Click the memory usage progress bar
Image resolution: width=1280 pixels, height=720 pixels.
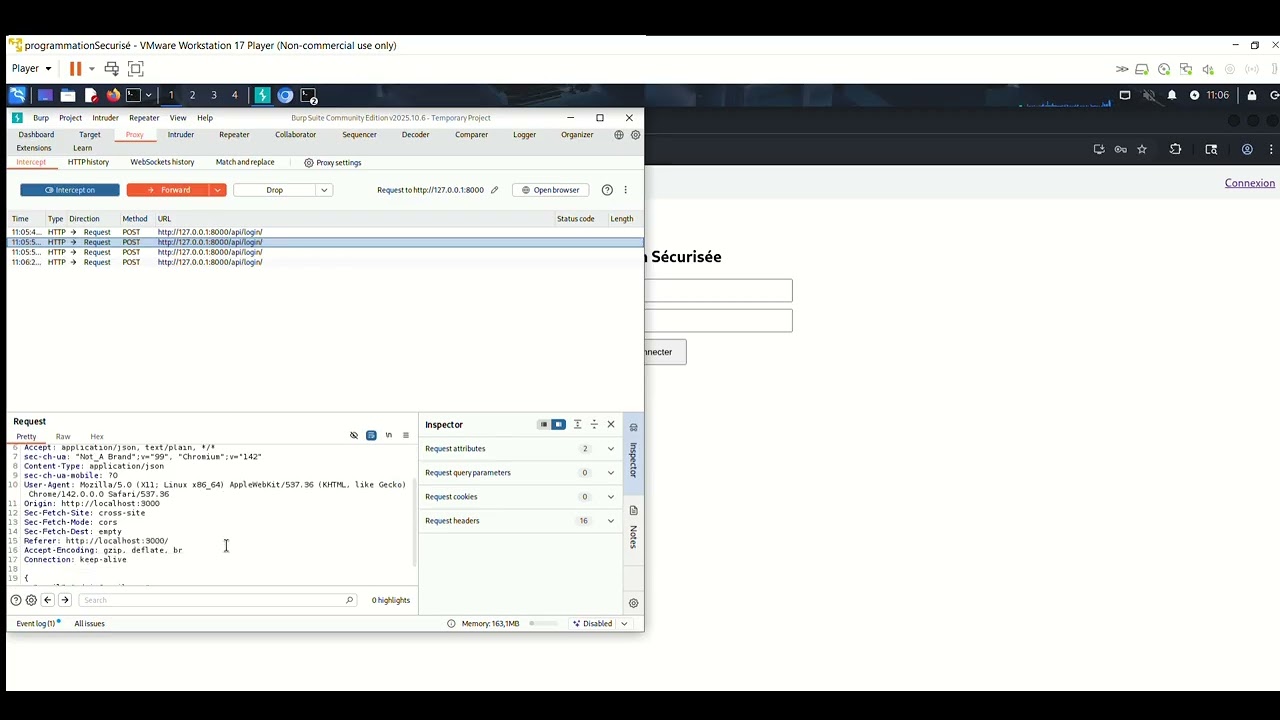[x=544, y=624]
